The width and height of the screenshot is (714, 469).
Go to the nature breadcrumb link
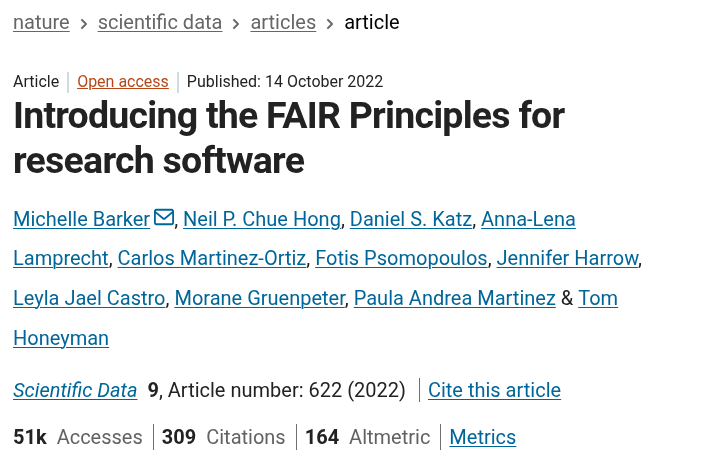coord(41,22)
